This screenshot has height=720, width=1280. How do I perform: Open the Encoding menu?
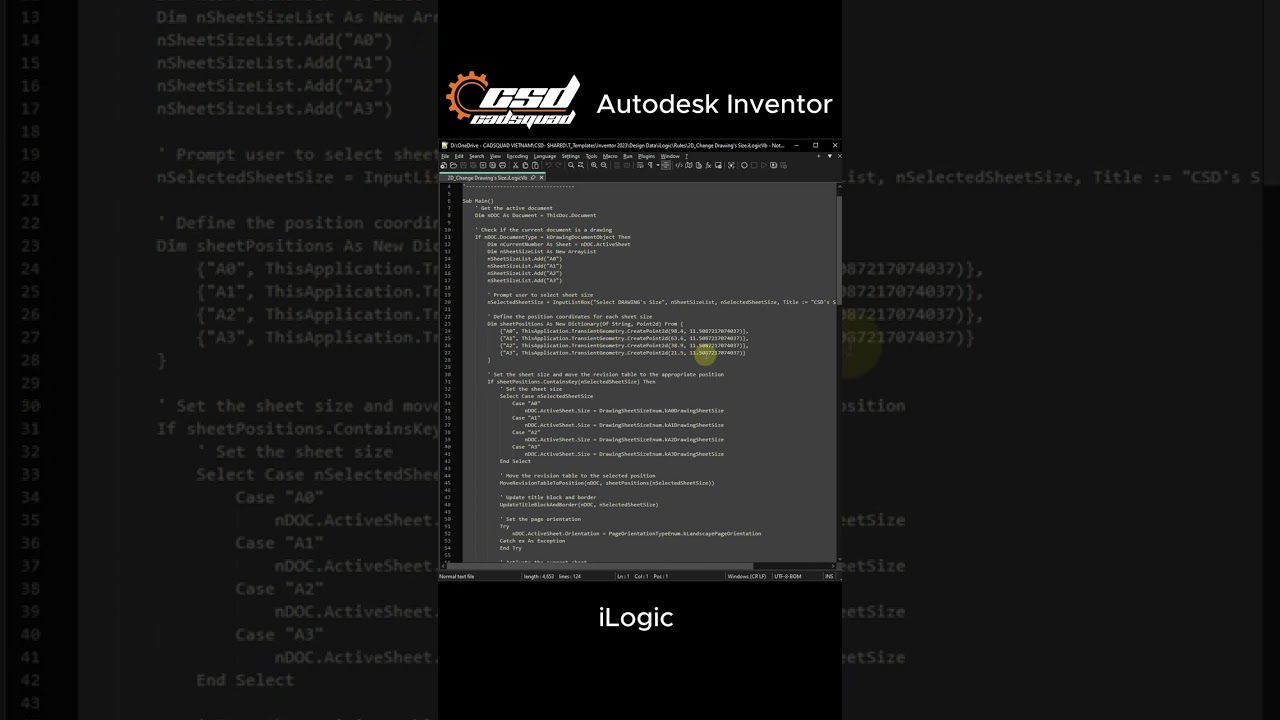(517, 156)
